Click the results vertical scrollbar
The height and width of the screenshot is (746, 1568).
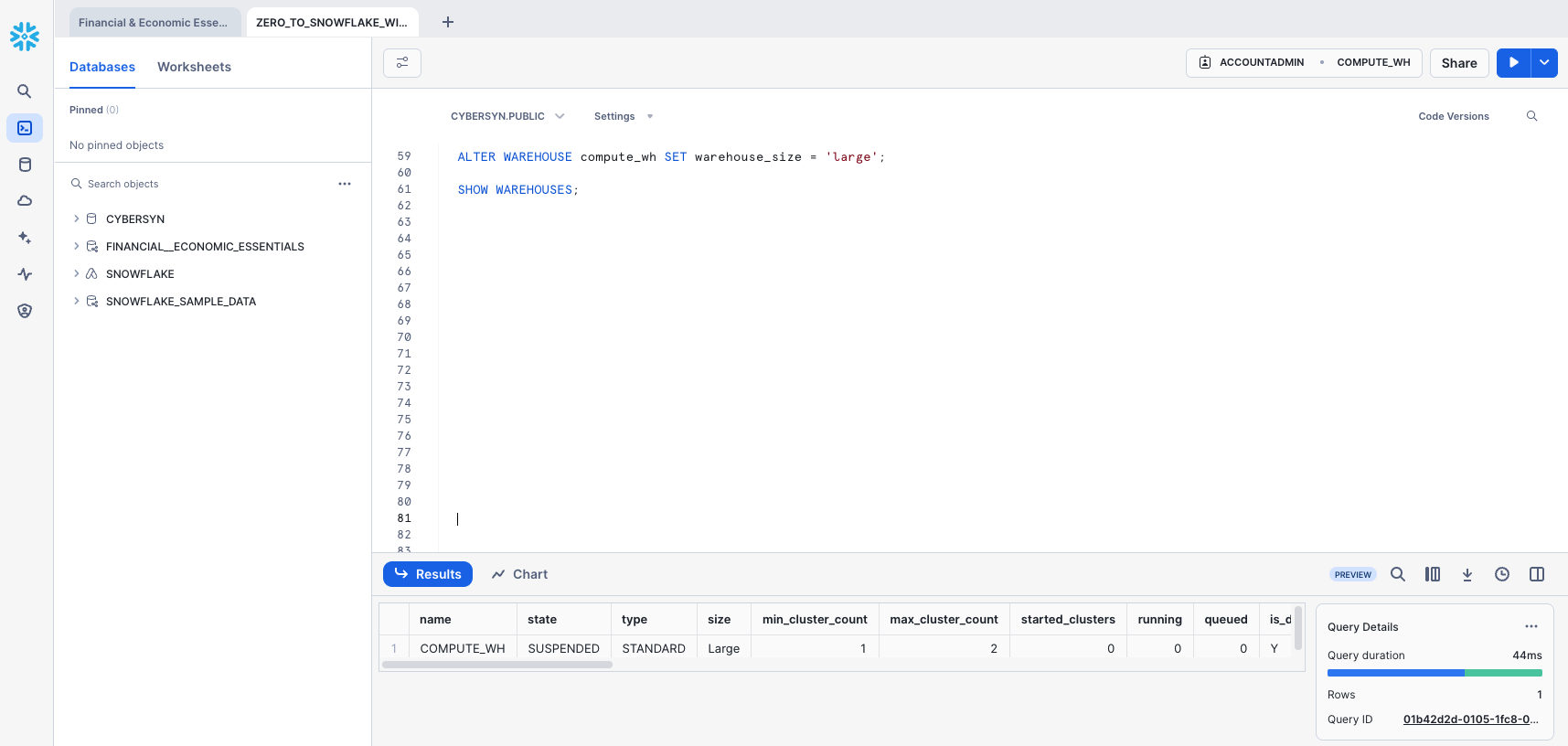(x=1298, y=628)
